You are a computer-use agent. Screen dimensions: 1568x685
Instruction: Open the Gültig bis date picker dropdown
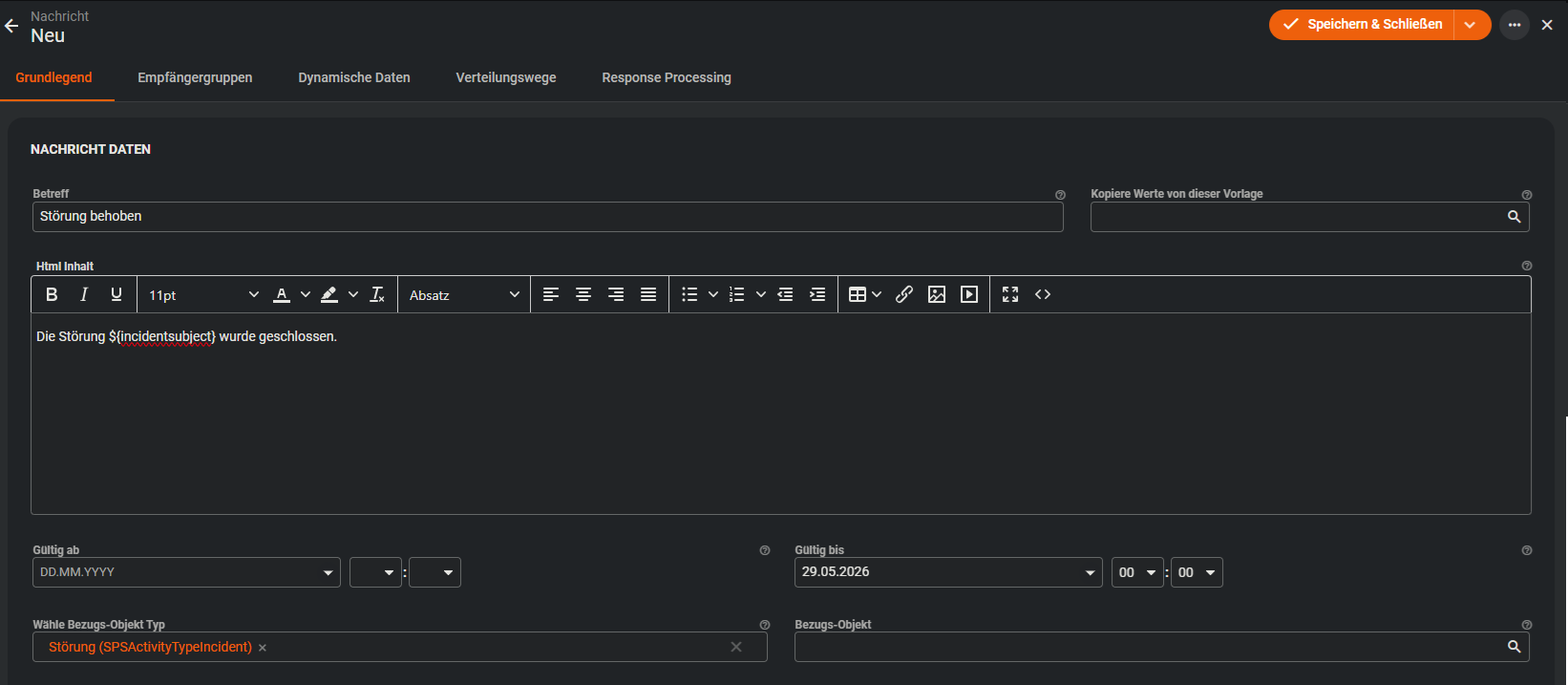pyautogui.click(x=1090, y=572)
